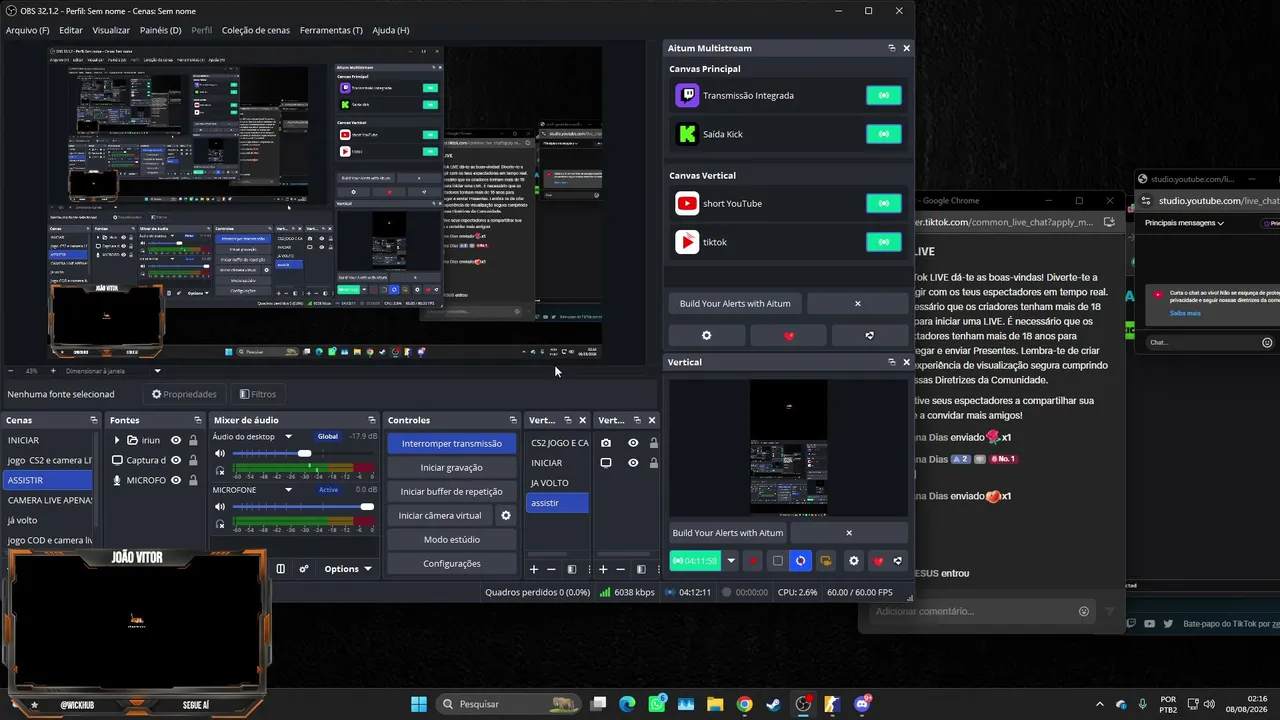Click the Windows taskbar Pesquisar search box
Image resolution: width=1280 pixels, height=720 pixels.
(x=508, y=704)
